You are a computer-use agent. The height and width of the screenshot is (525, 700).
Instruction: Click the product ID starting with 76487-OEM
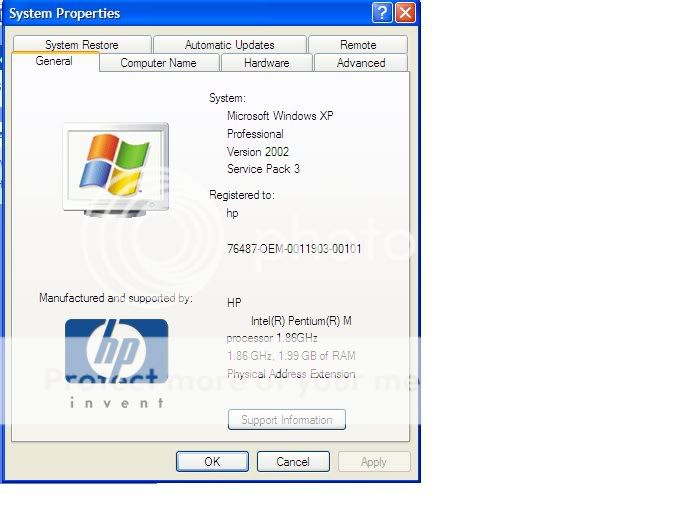pyautogui.click(x=294, y=249)
